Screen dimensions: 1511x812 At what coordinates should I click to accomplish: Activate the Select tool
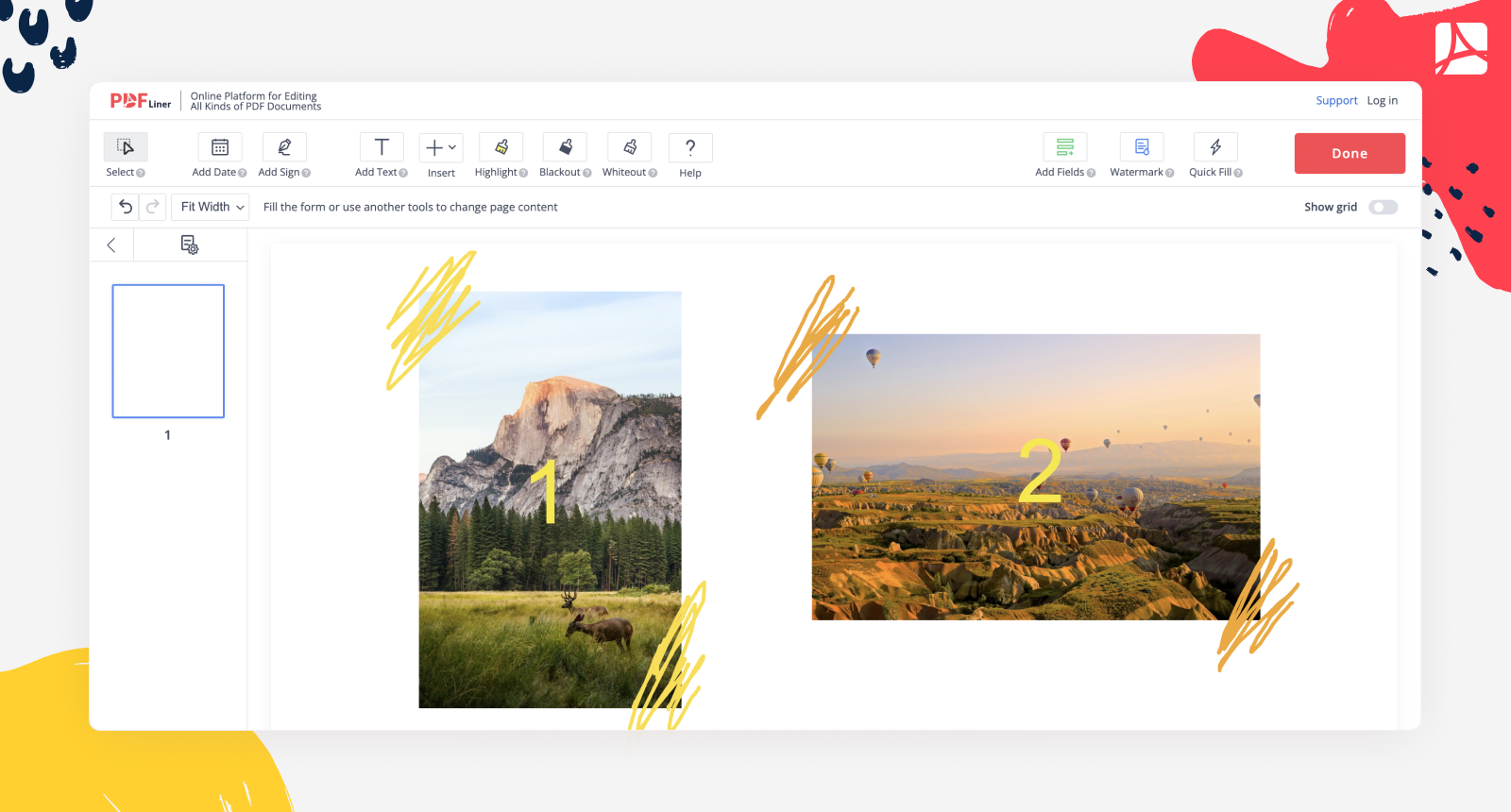(126, 147)
